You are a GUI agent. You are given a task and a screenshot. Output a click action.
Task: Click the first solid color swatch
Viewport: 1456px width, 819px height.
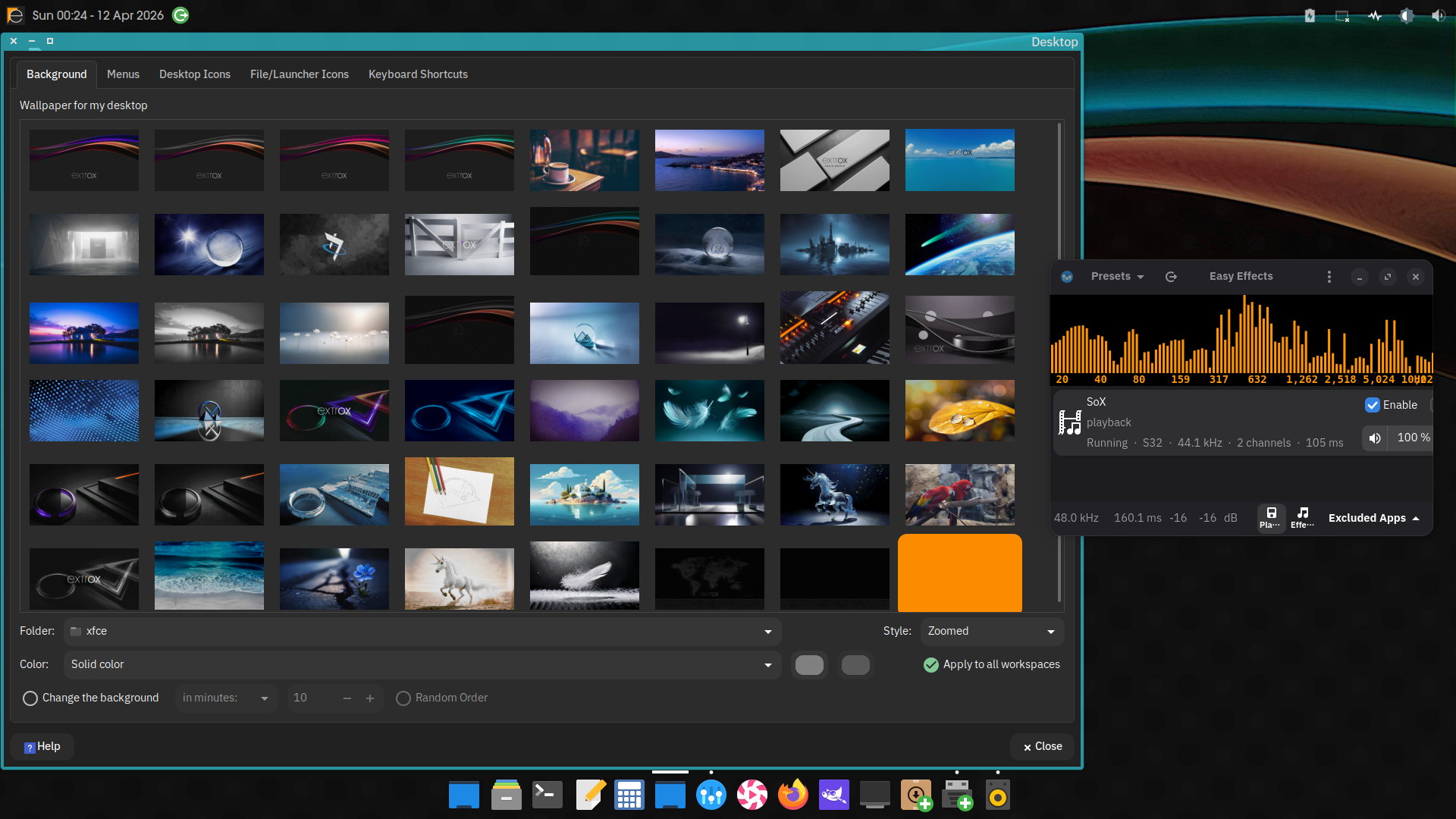click(809, 665)
